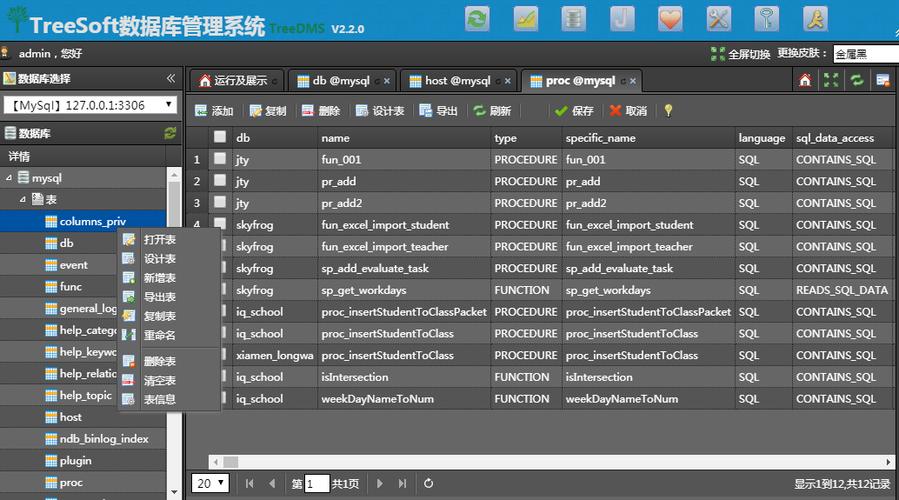
Task: Open the J icon in header
Action: [x=622, y=19]
